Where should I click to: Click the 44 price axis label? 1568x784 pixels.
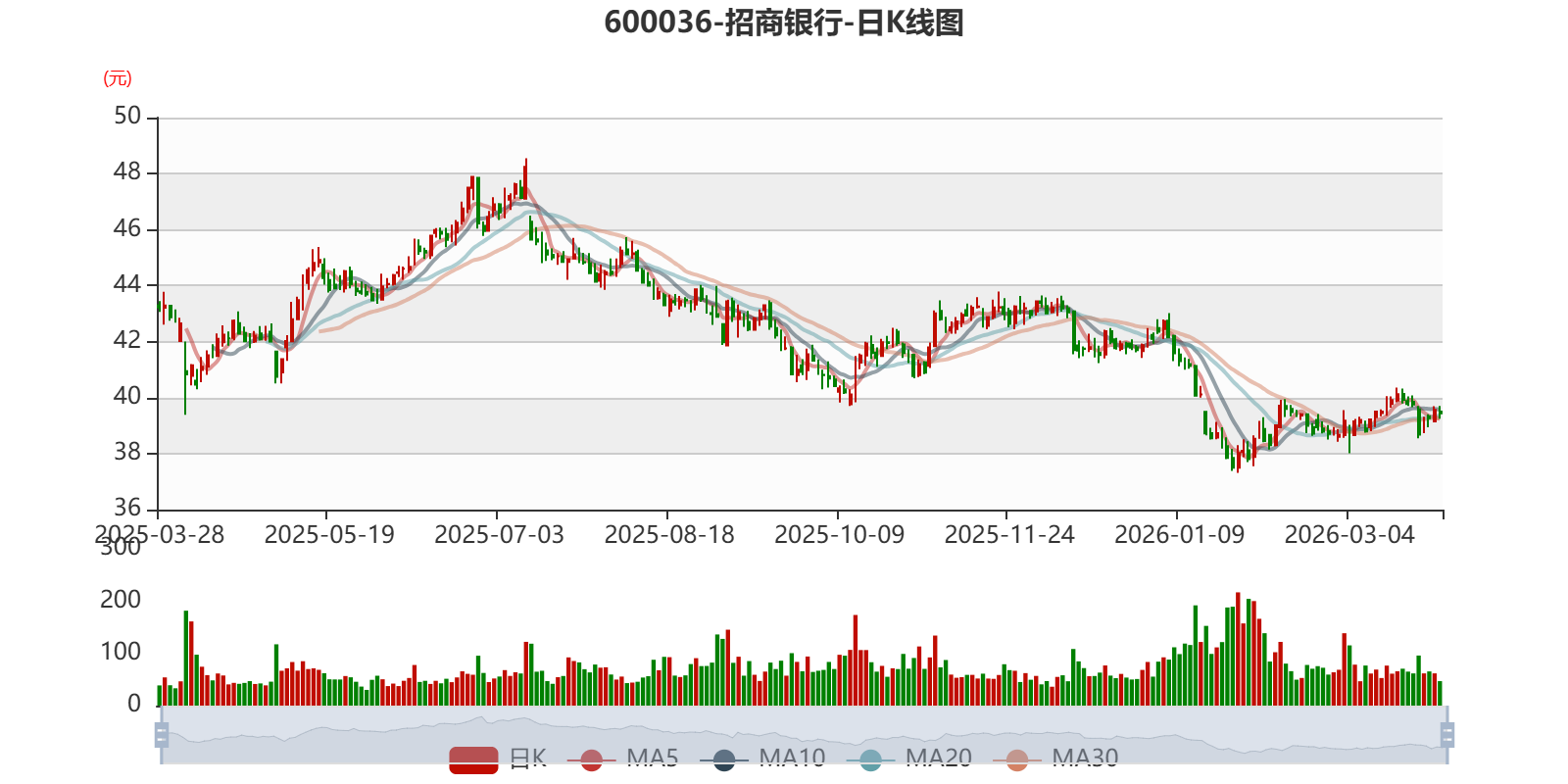(127, 285)
